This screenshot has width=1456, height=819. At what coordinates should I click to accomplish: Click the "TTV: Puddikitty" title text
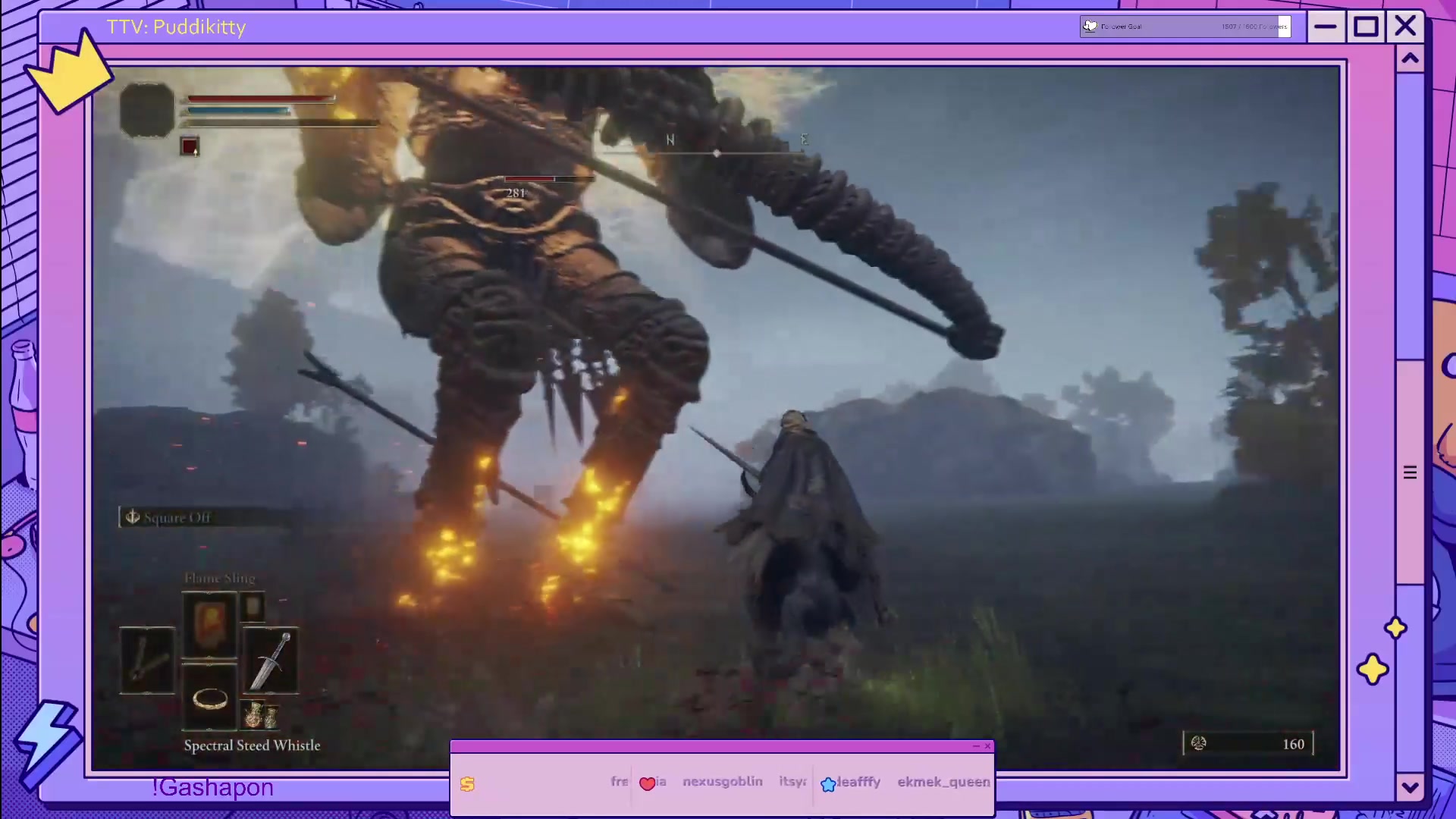177,27
